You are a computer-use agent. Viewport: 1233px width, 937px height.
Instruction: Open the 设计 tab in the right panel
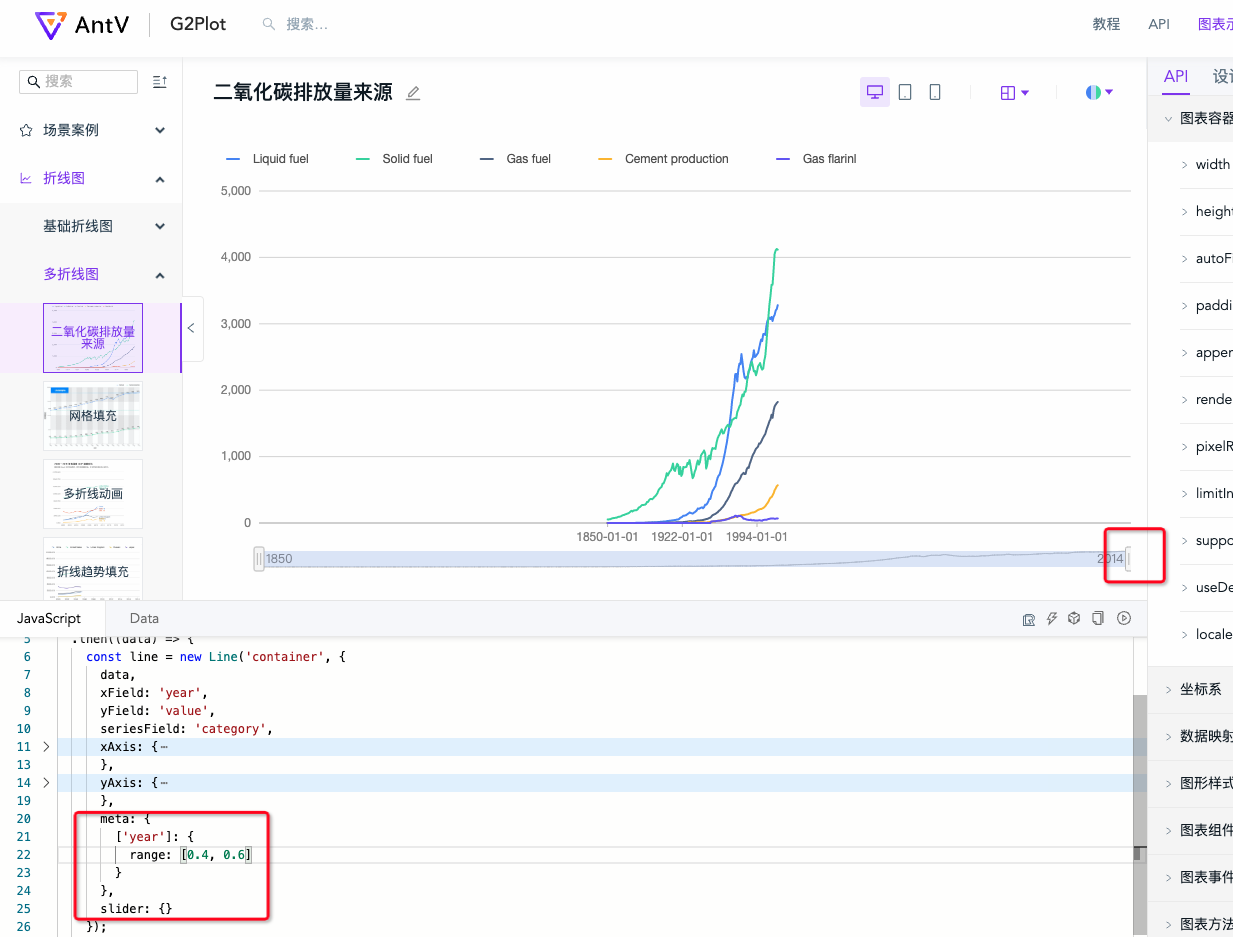pyautogui.click(x=1222, y=76)
